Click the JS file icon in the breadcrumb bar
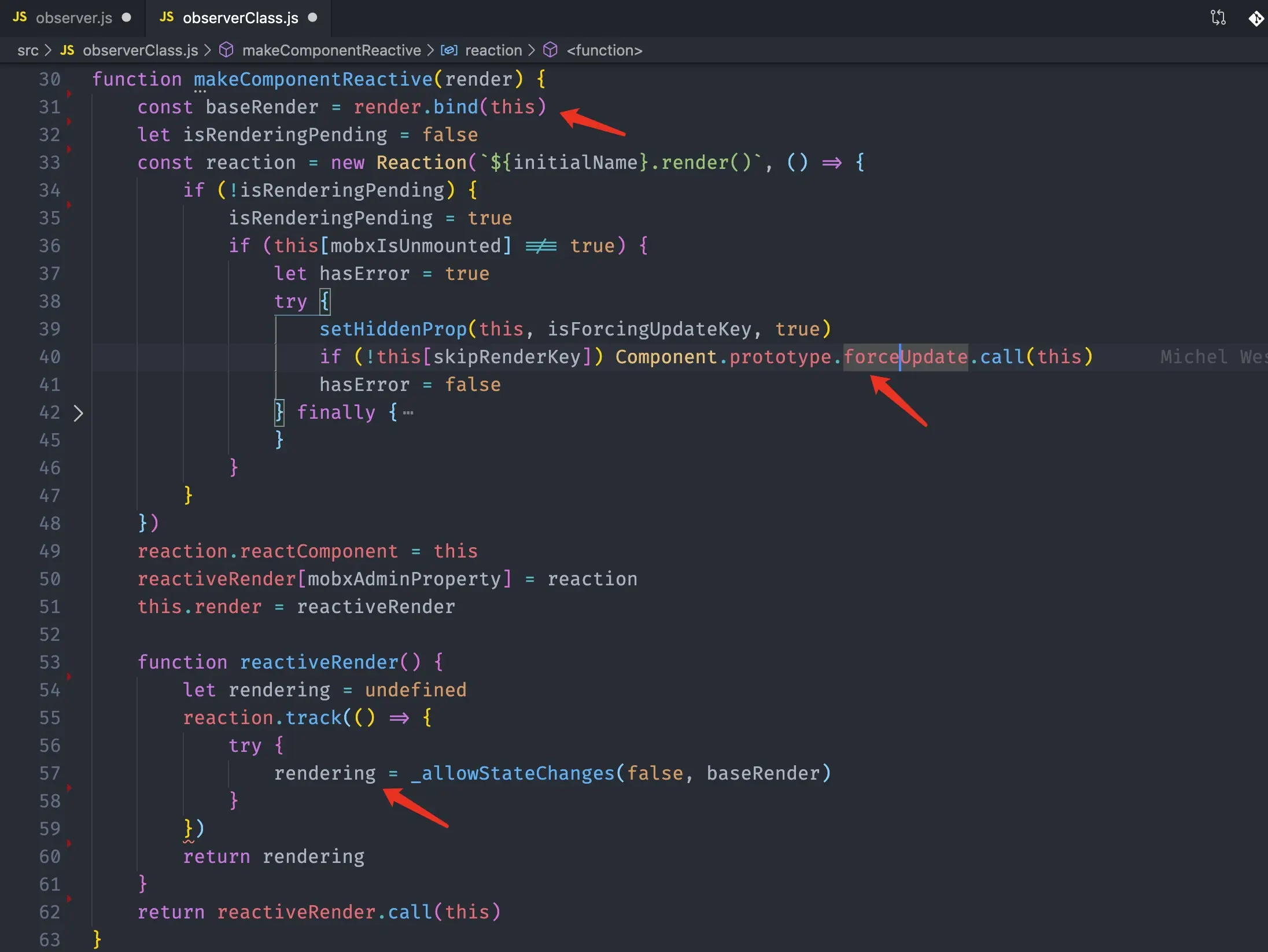 click(x=67, y=50)
